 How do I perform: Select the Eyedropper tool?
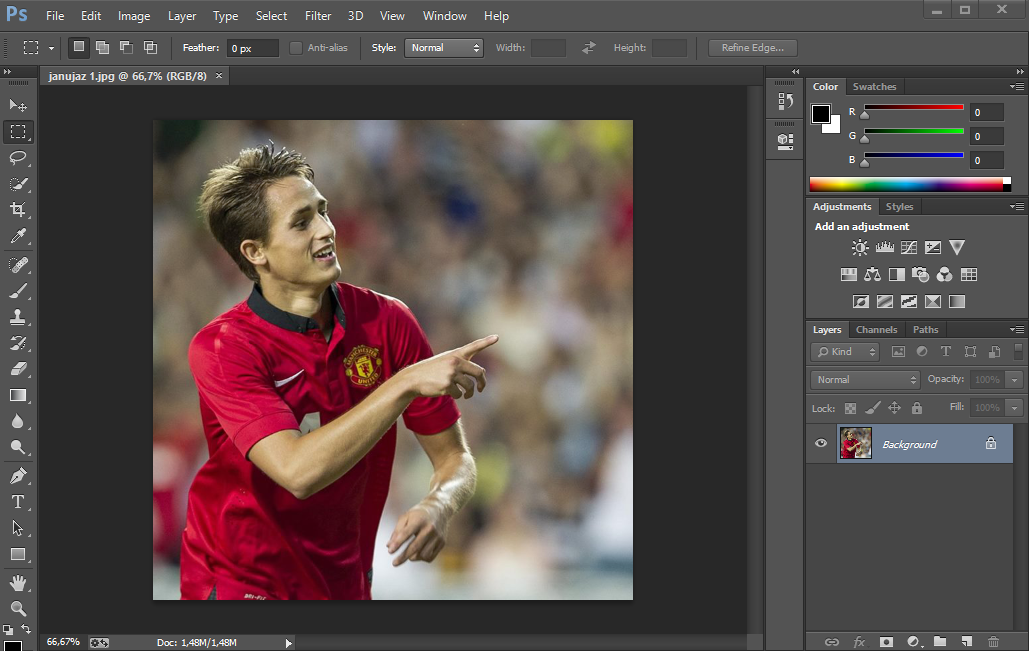[18, 237]
